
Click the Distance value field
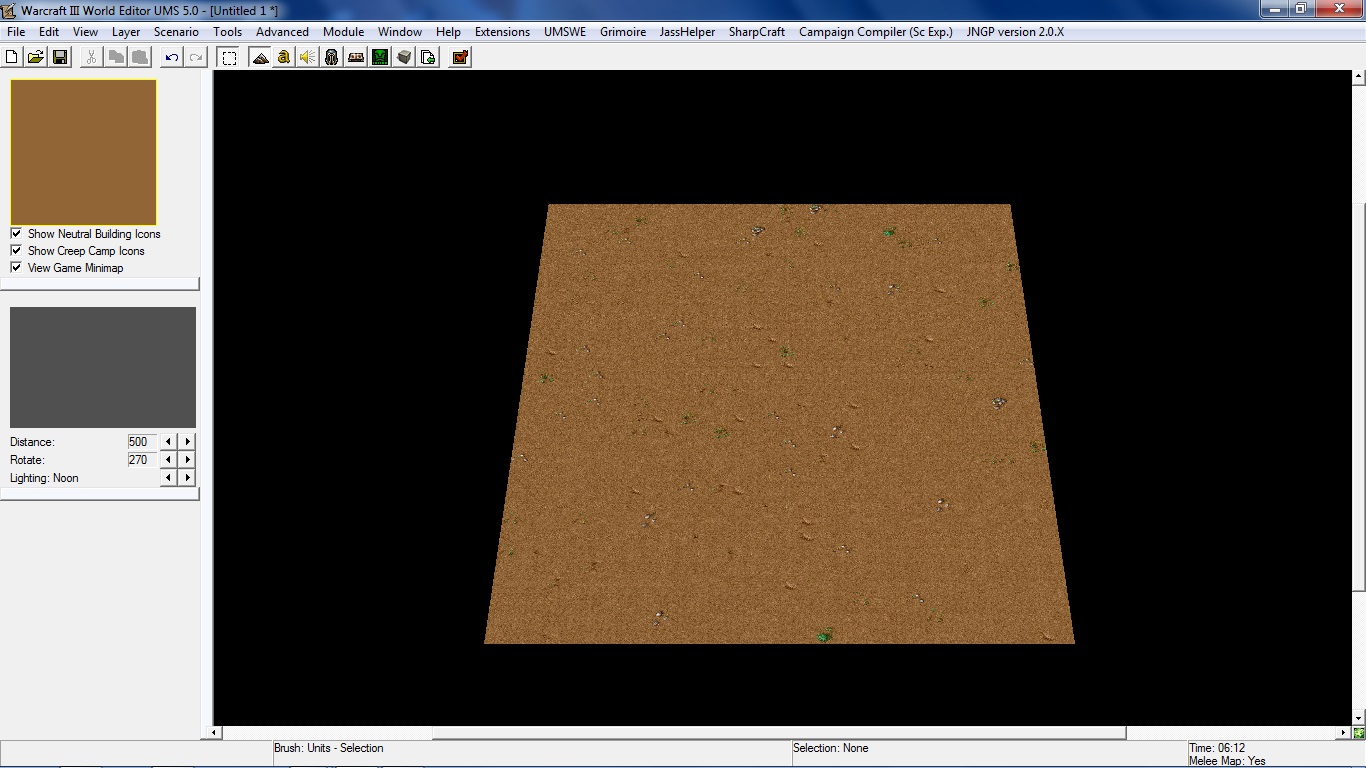(142, 441)
